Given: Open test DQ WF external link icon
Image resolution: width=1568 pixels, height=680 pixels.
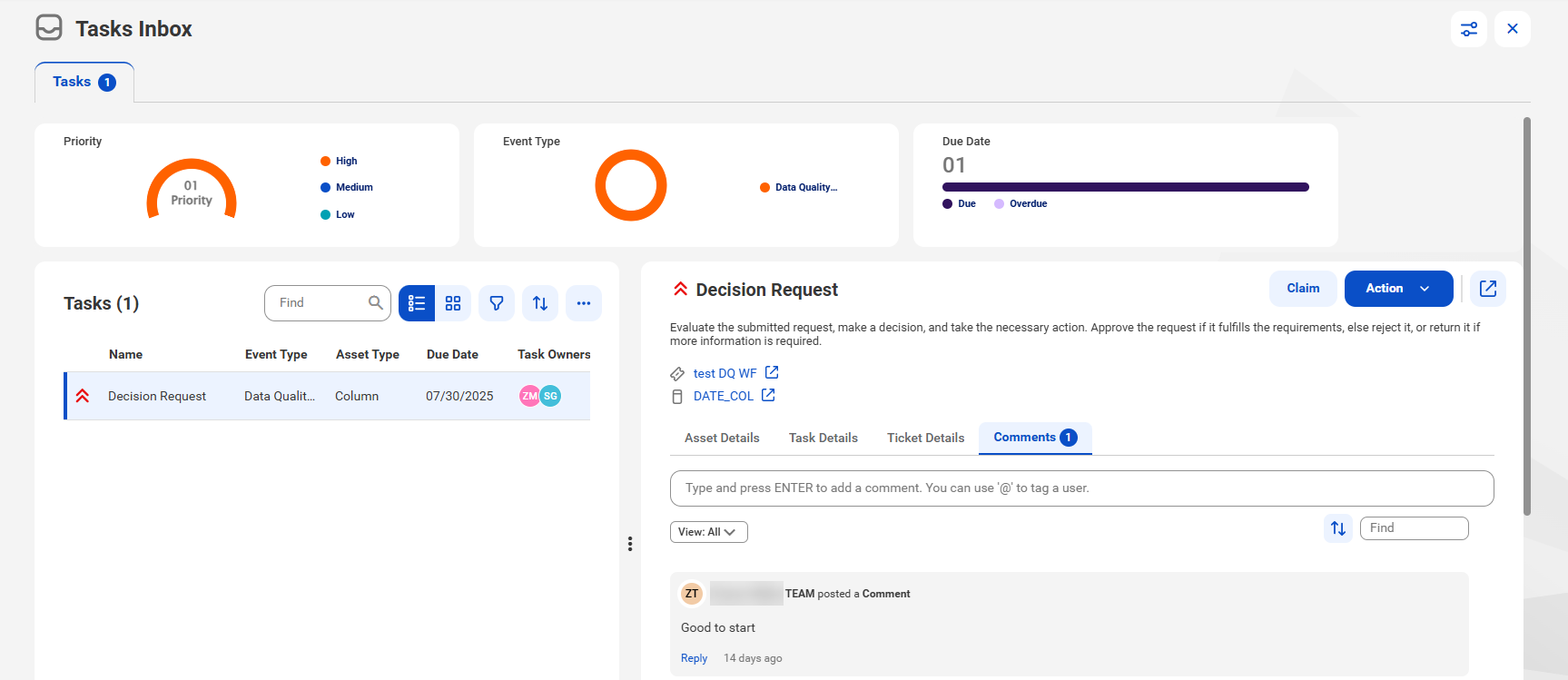Looking at the screenshot, I should pyautogui.click(x=772, y=372).
